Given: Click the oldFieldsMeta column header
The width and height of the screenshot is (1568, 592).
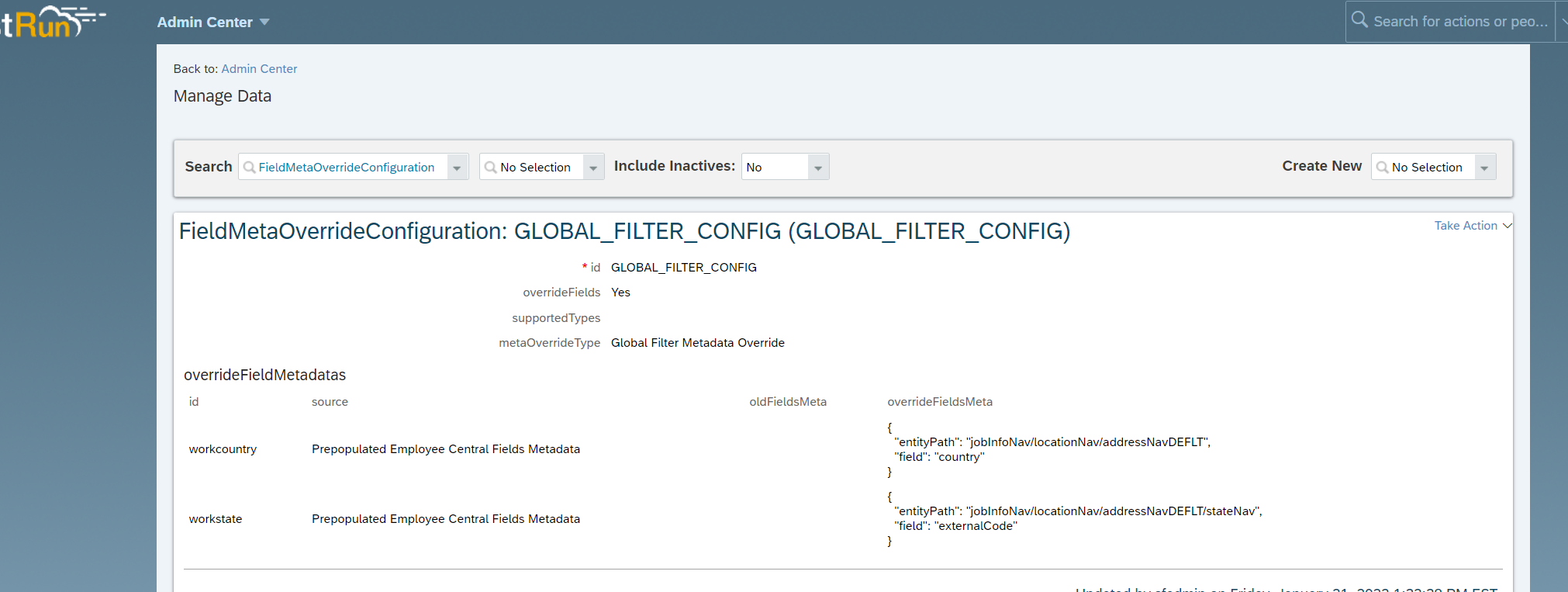Looking at the screenshot, I should coord(788,402).
